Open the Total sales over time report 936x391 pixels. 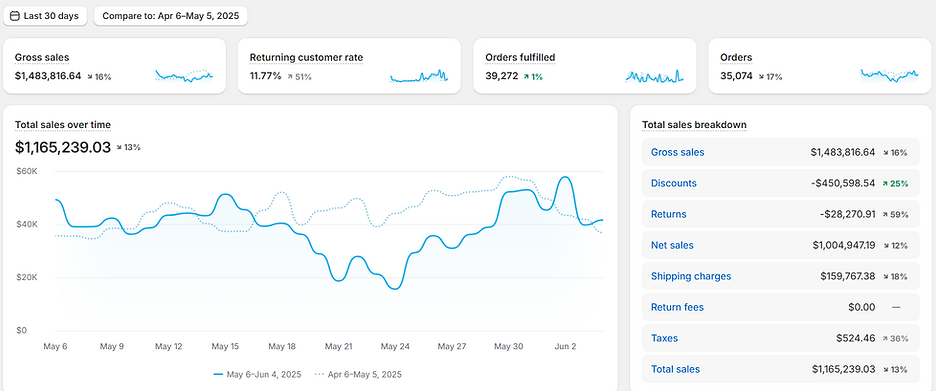pyautogui.click(x=63, y=125)
